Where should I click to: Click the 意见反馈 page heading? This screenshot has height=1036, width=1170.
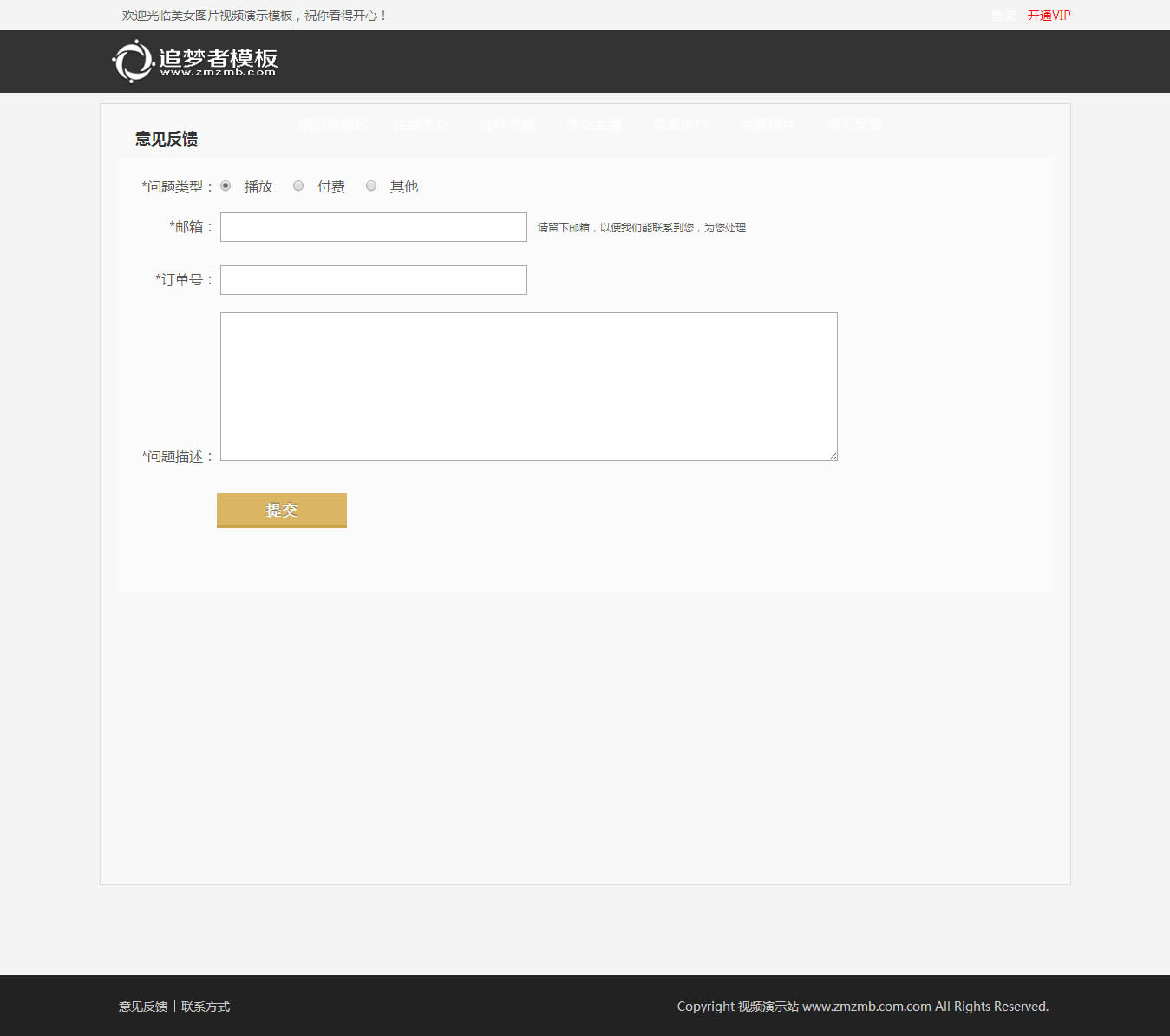pyautogui.click(x=167, y=139)
